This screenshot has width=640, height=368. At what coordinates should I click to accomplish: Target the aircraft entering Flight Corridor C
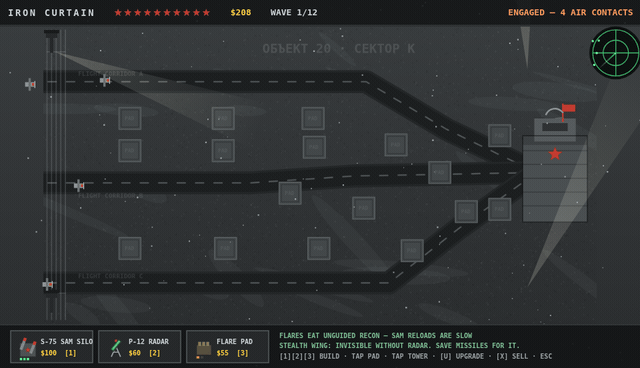(48, 284)
